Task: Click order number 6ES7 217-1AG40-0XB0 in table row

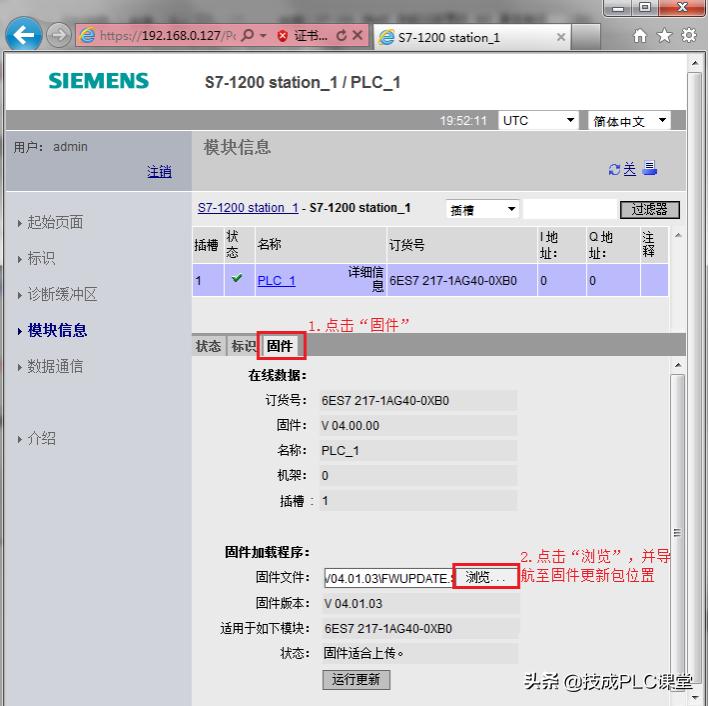Action: [453, 281]
